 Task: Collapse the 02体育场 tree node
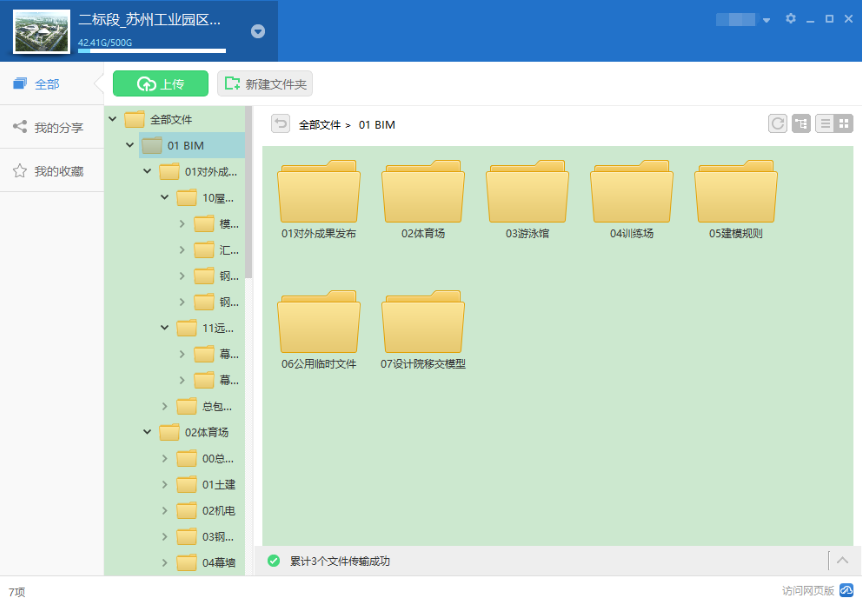tap(147, 432)
